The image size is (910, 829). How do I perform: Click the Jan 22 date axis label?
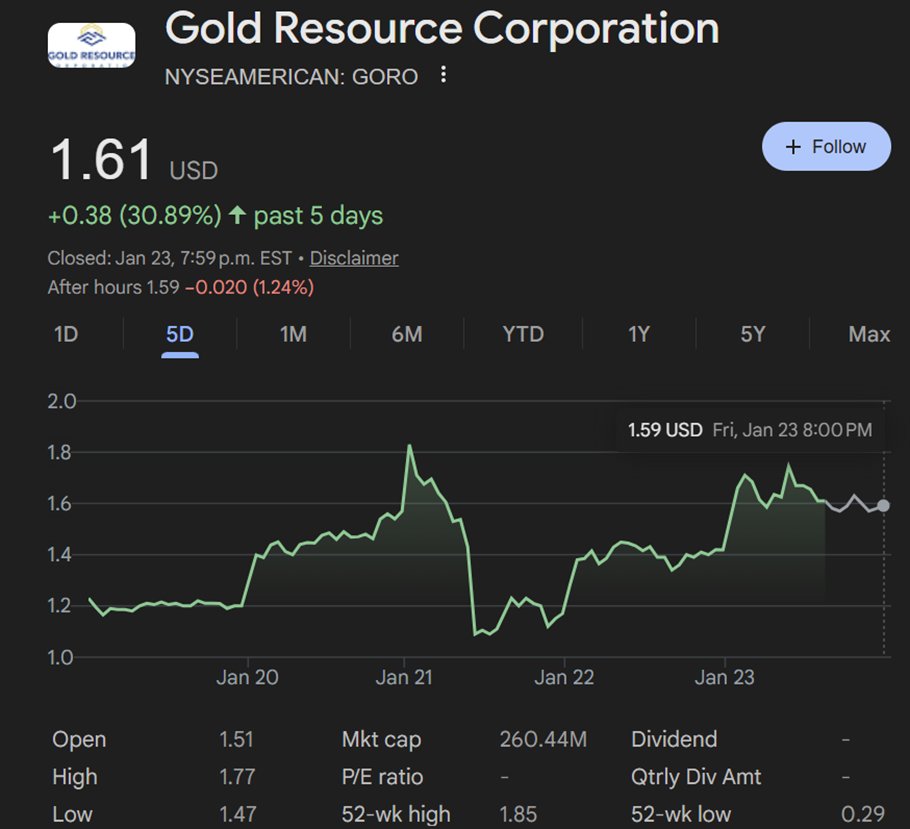coord(564,677)
